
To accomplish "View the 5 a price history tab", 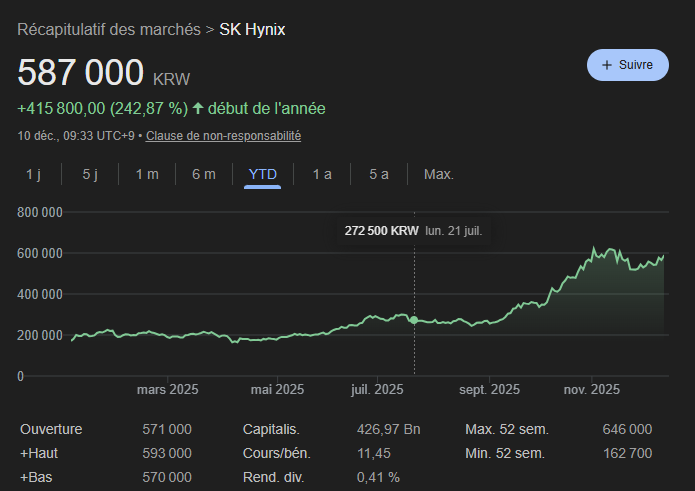I will pos(379,174).
